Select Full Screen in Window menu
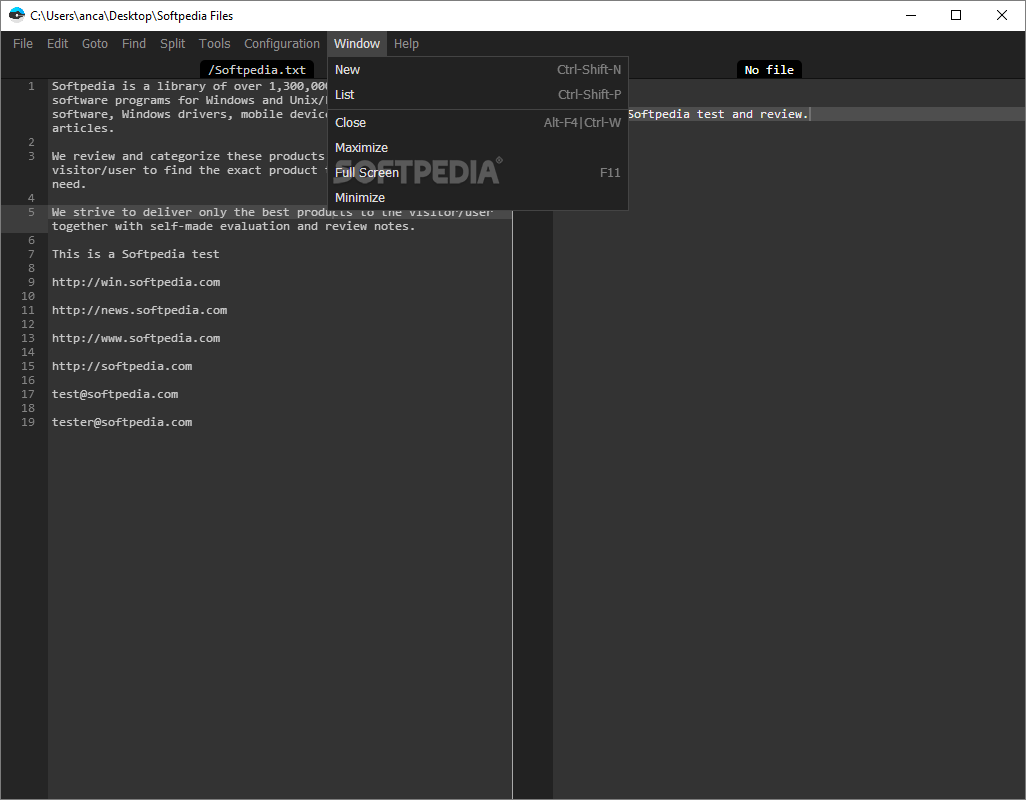 click(478, 173)
